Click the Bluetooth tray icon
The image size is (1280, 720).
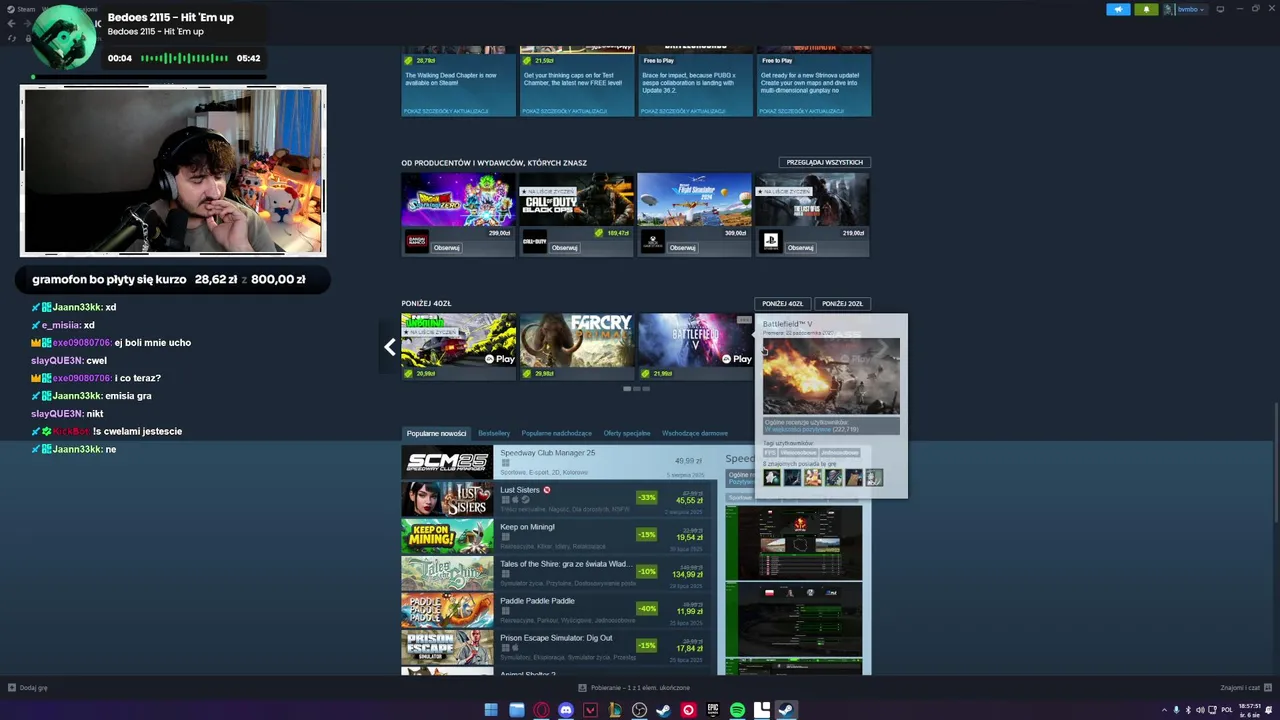point(1188,710)
